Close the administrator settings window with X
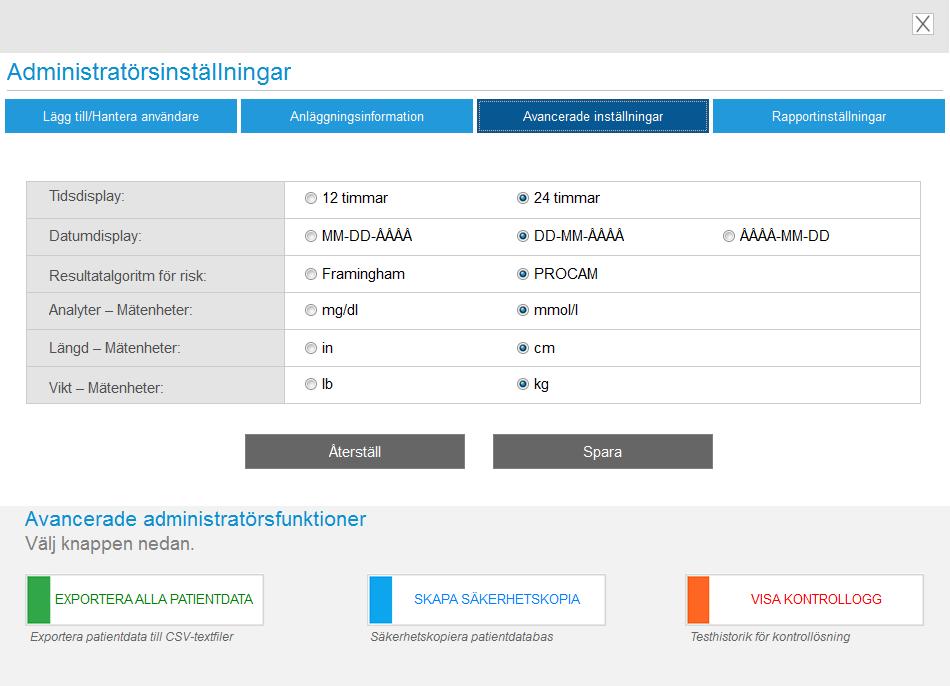Viewport: 950px width, 686px height. point(922,24)
